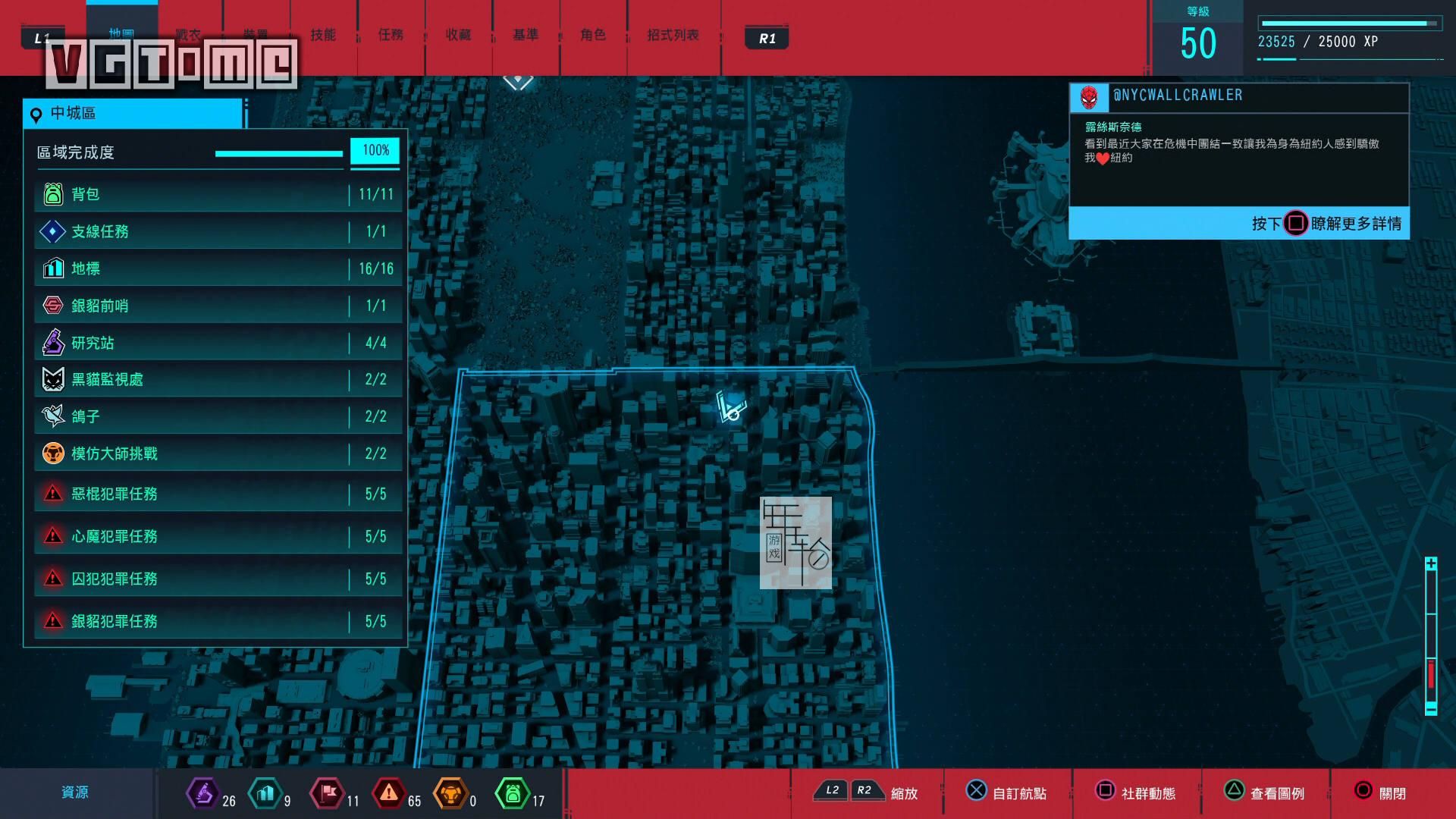
Task: Click the zoom minus at slider bottom
Action: [1430, 709]
